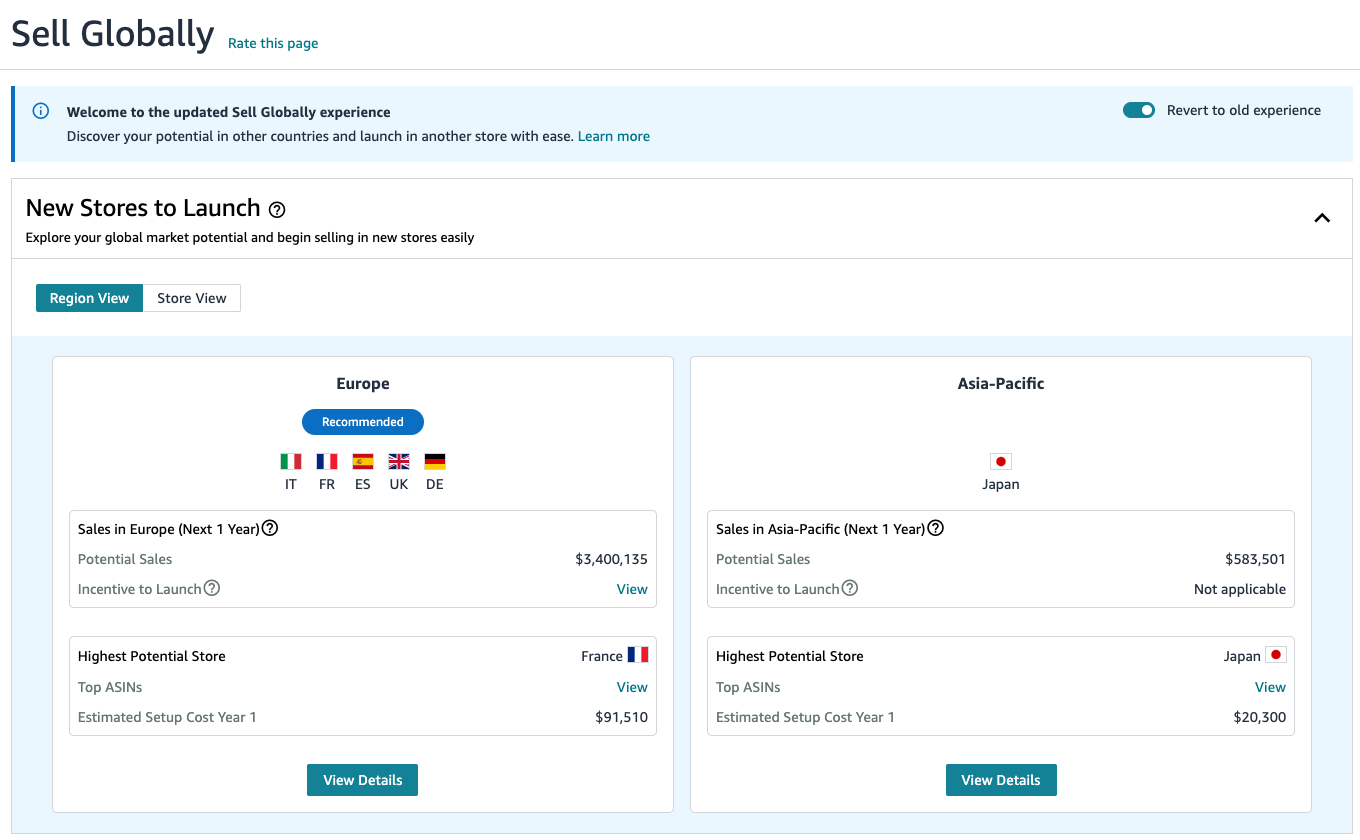1360x840 pixels.
Task: Click Asia-Pacific Incentive to Launch help icon
Action: pos(849,588)
